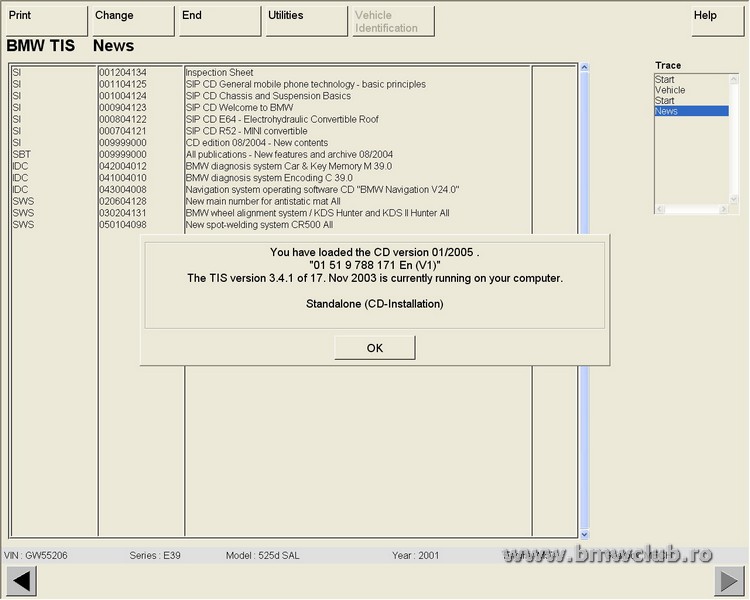Image resolution: width=750 pixels, height=600 pixels.
Task: Open SIP CD Chassis and Suspension Basics
Action: [x=268, y=96]
